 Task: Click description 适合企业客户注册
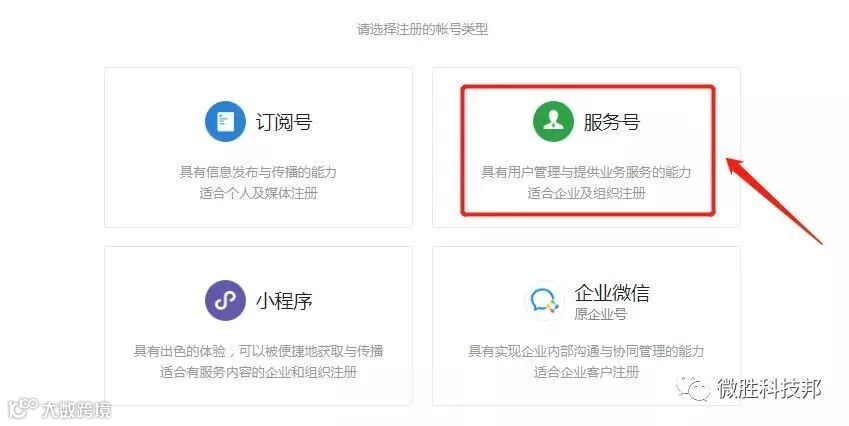click(x=586, y=372)
